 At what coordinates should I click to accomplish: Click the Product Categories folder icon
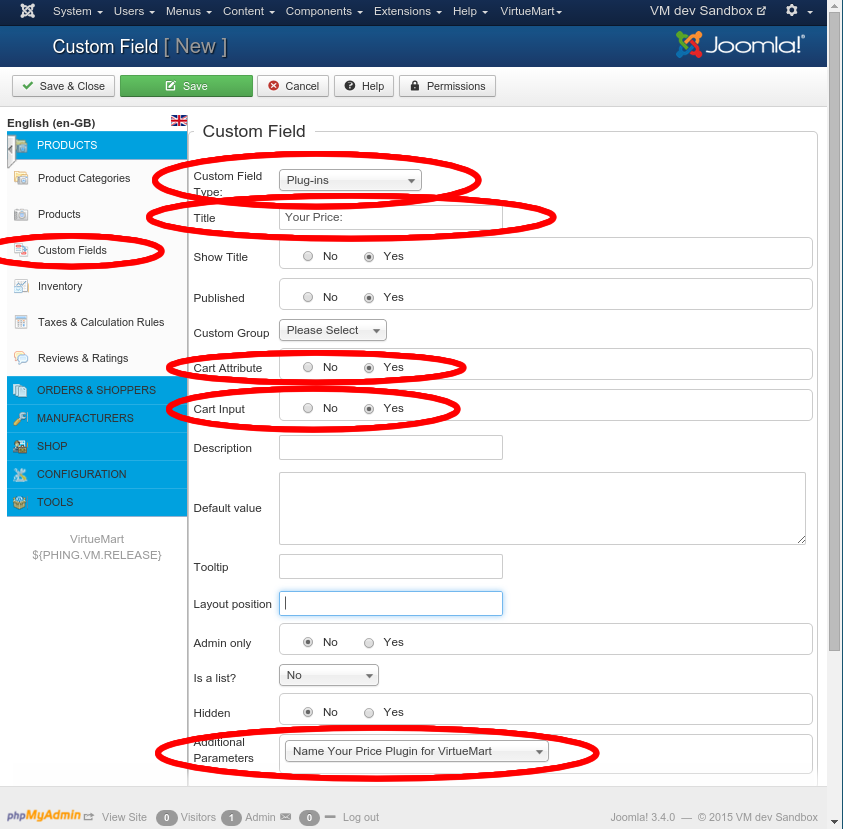(21, 178)
